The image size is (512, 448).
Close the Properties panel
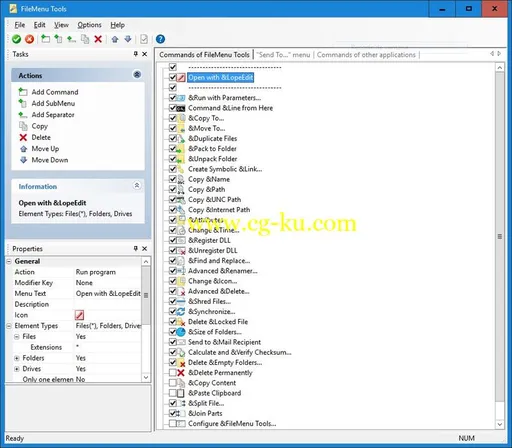click(x=145, y=248)
